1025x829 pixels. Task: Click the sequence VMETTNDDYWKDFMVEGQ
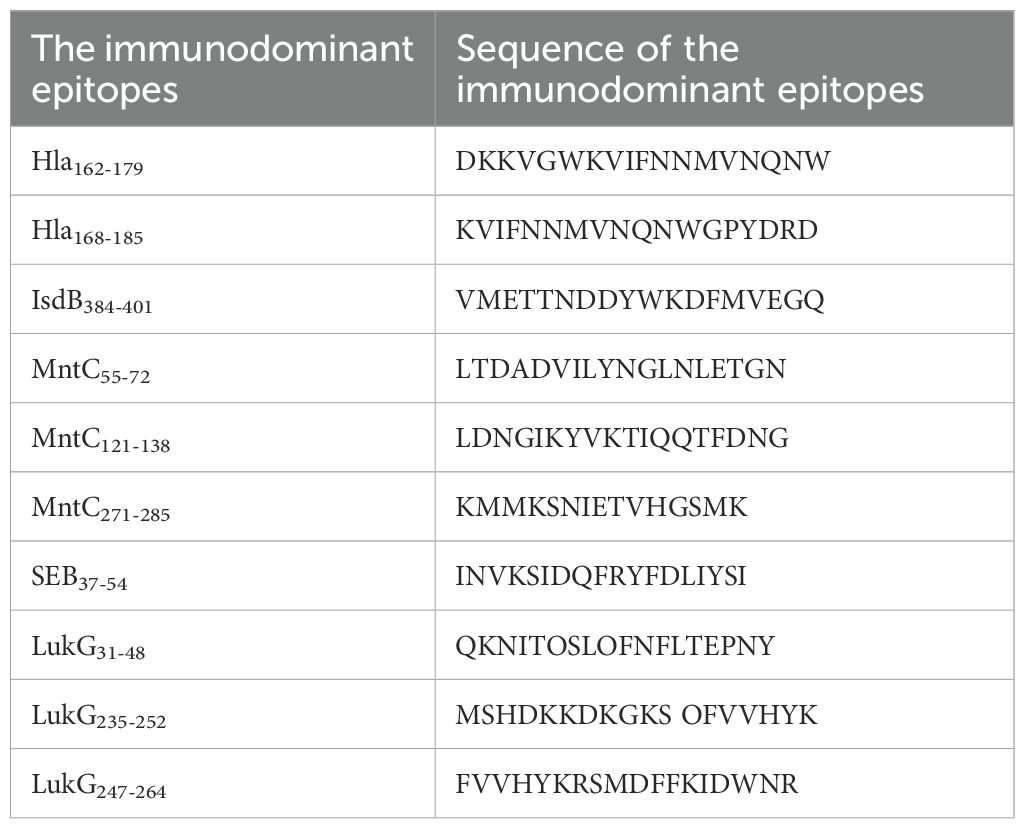(639, 299)
